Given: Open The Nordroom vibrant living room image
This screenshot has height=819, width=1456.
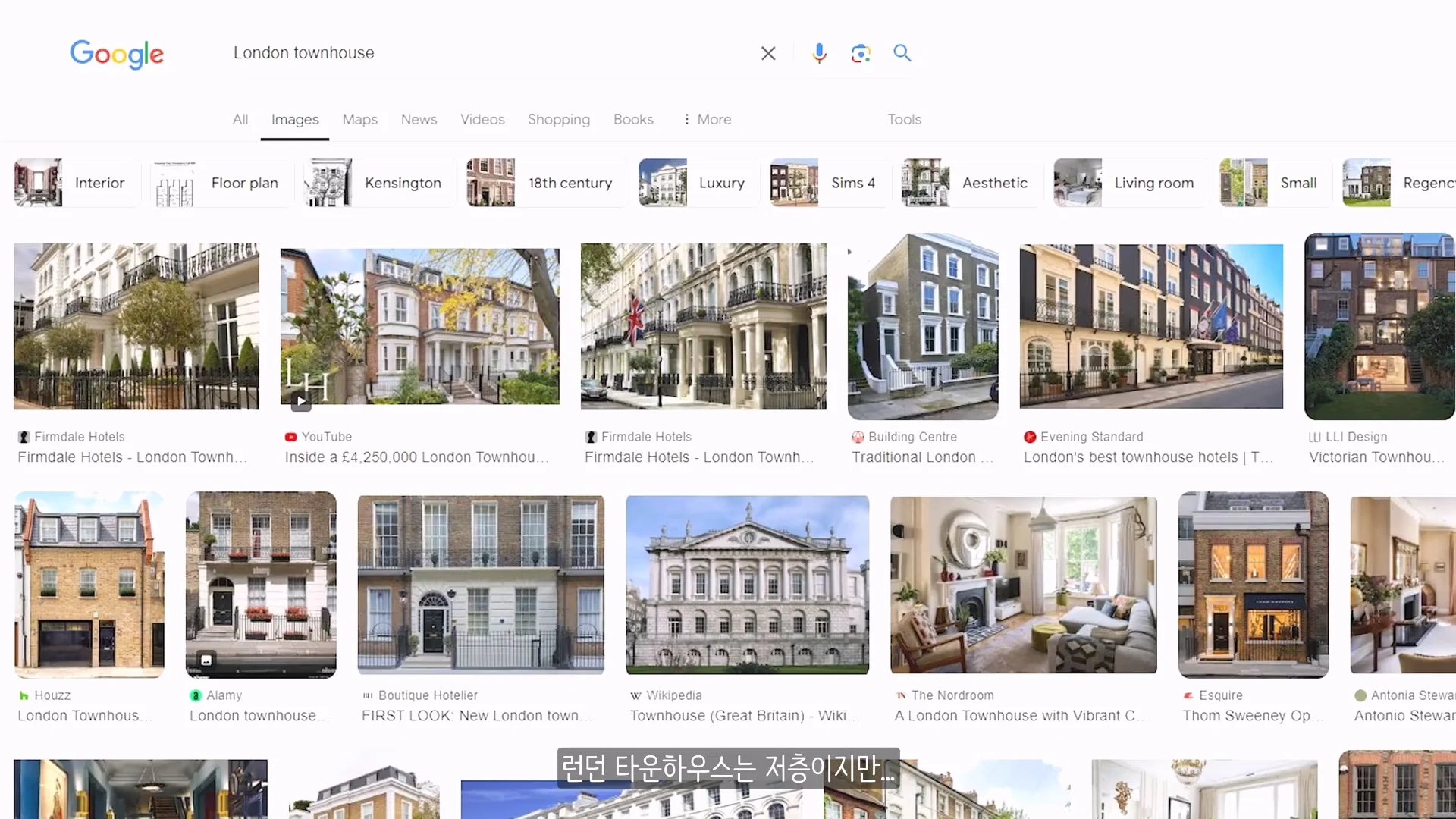Looking at the screenshot, I should (x=1024, y=585).
